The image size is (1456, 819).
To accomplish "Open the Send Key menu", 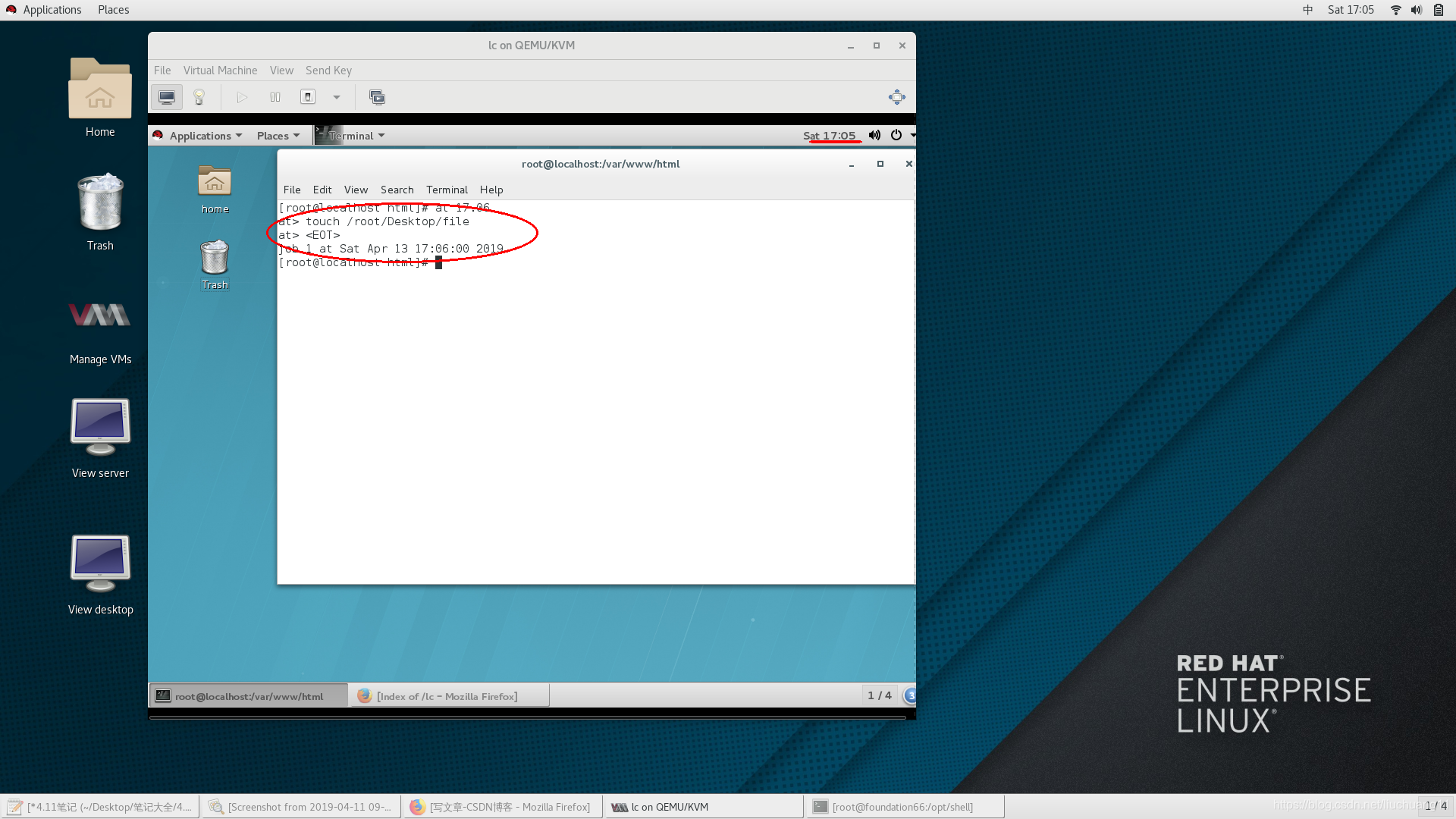I will coord(328,71).
